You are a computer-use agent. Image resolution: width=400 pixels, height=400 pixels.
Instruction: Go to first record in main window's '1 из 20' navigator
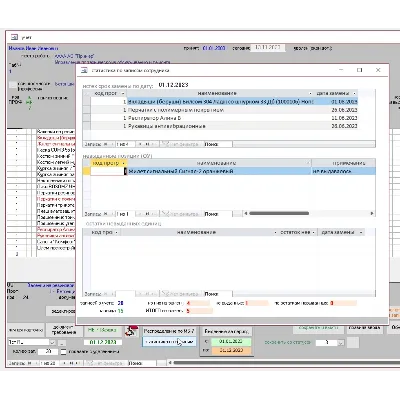pyautogui.click(x=30, y=363)
